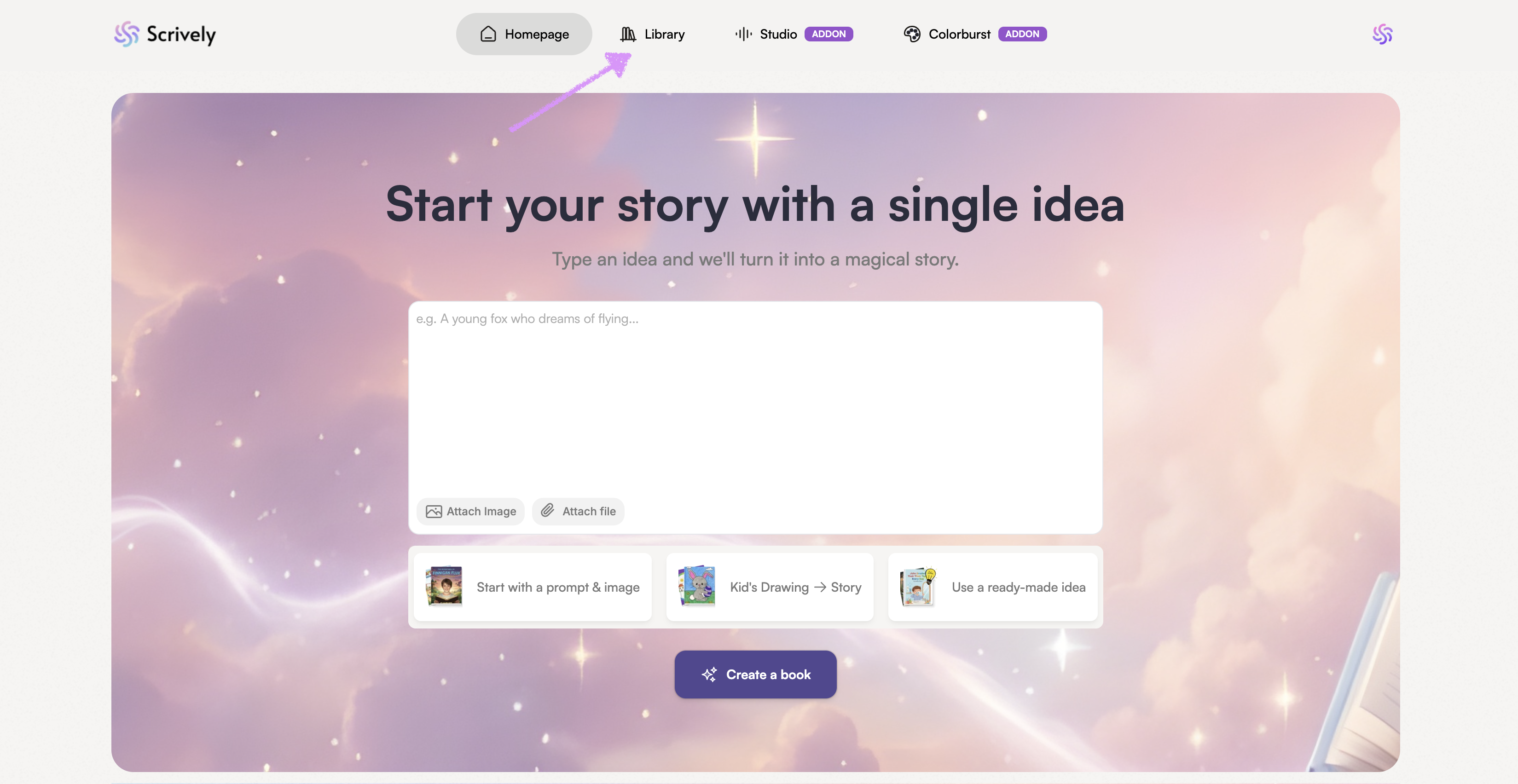Switch to the Homepage tab
The height and width of the screenshot is (784, 1518).
tap(524, 34)
